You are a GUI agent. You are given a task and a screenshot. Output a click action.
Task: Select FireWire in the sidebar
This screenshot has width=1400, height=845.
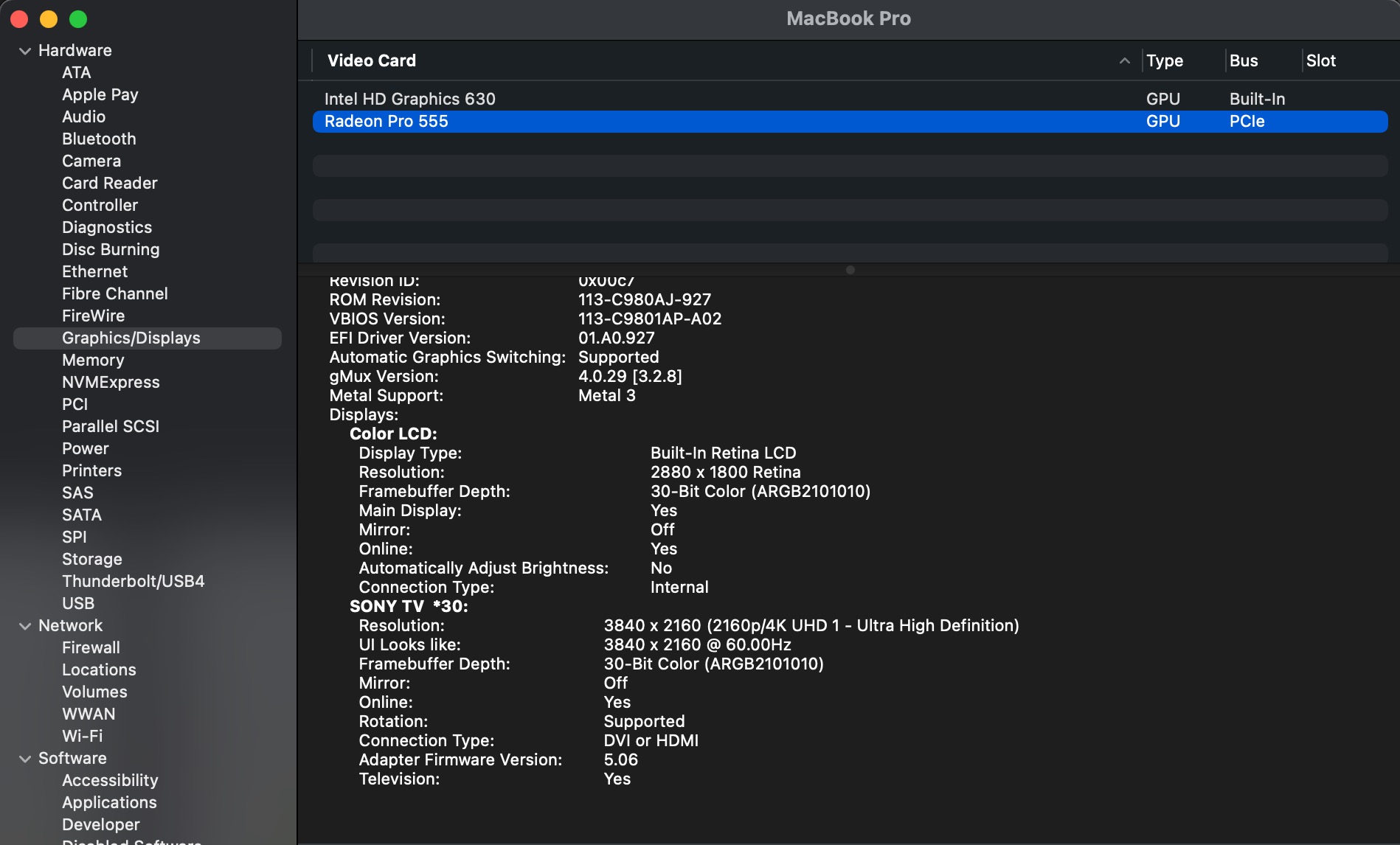(x=94, y=316)
